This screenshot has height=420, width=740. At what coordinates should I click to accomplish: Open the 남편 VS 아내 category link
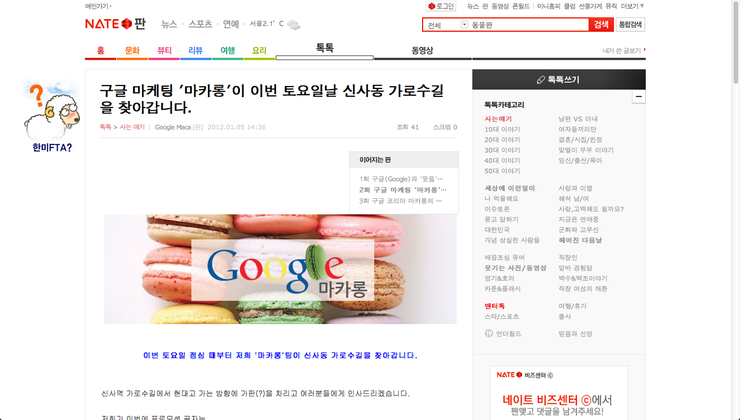(x=578, y=118)
